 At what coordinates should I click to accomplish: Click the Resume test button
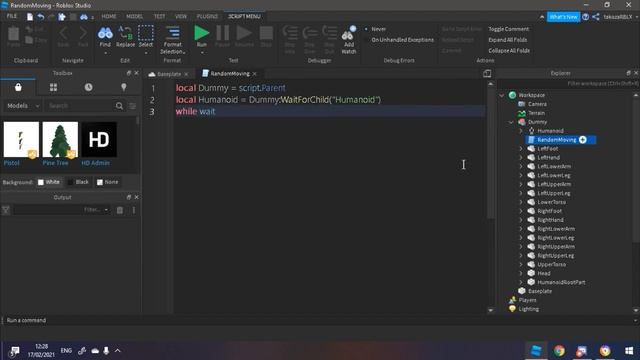coord(244,36)
